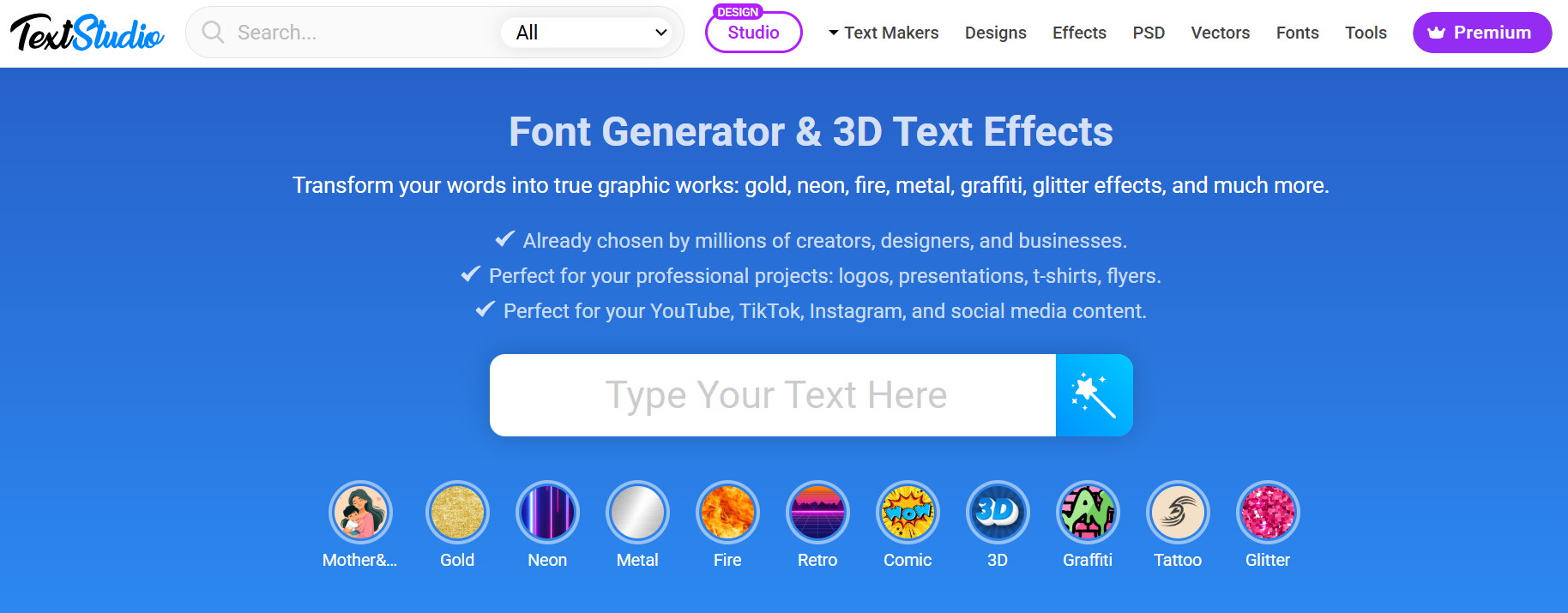Open the Designs menu
This screenshot has height=613, width=1568.
point(995,33)
